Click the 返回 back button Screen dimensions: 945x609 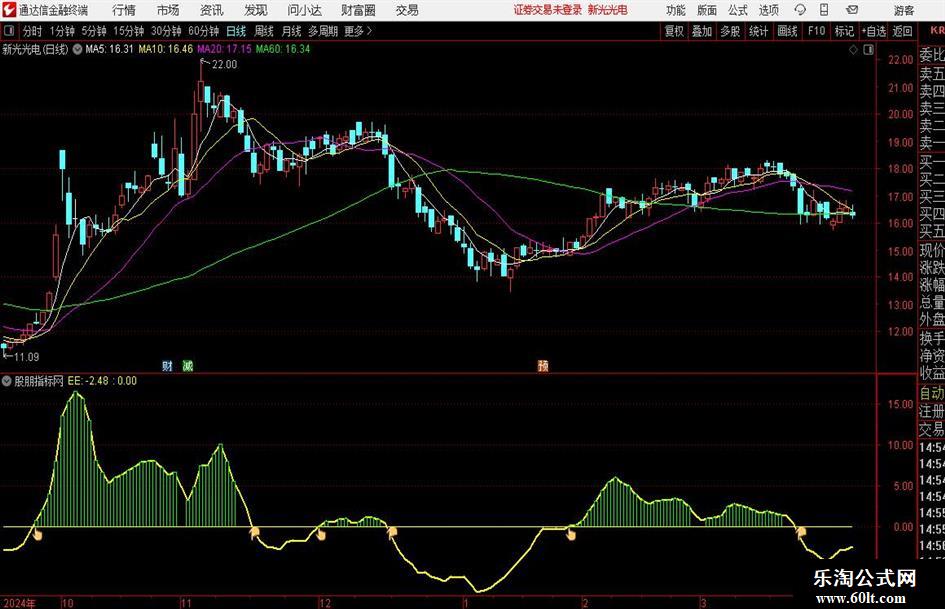coord(902,31)
